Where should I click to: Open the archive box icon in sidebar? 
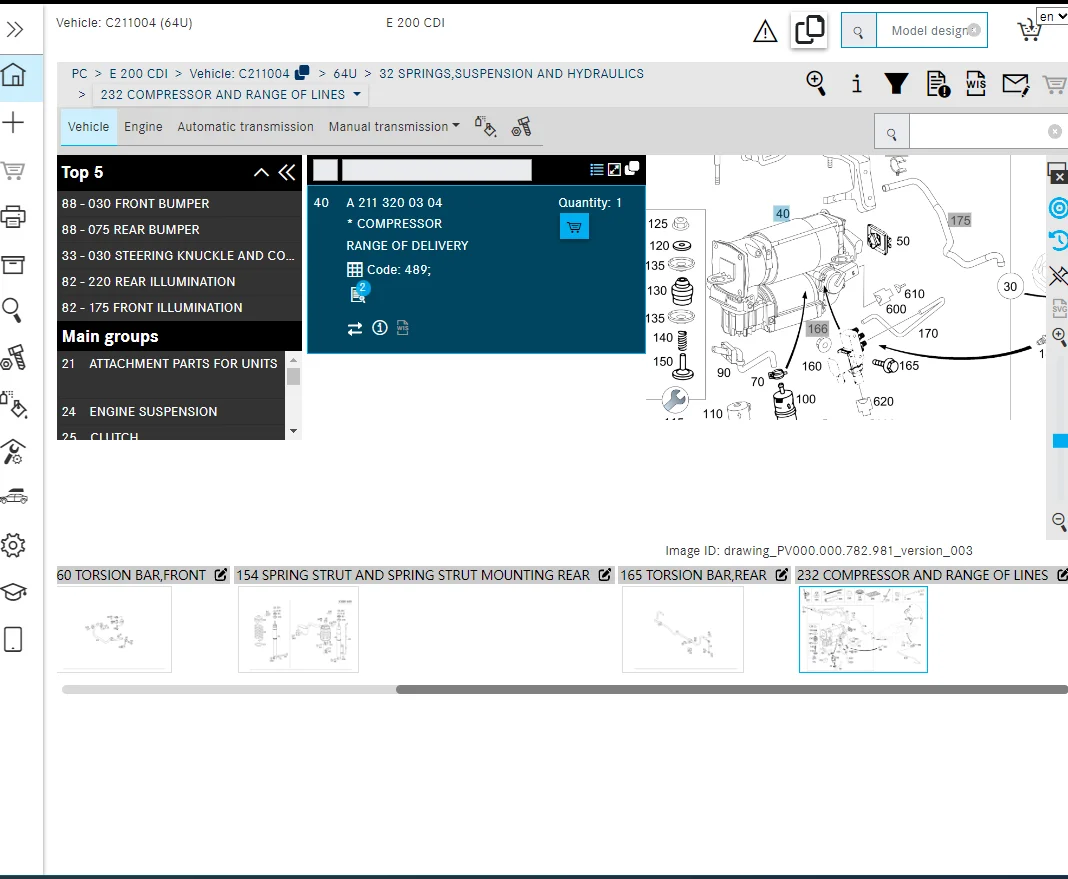coord(13,265)
